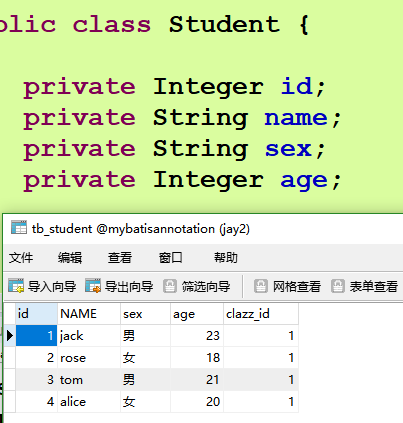Click the Import Wizard icon (导入向导)

pos(16,286)
